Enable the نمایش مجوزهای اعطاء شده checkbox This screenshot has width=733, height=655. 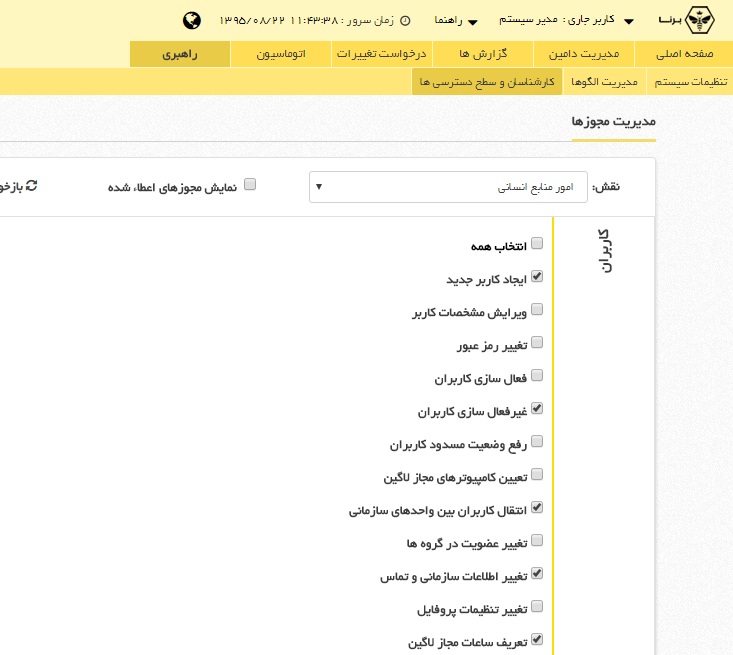251,184
